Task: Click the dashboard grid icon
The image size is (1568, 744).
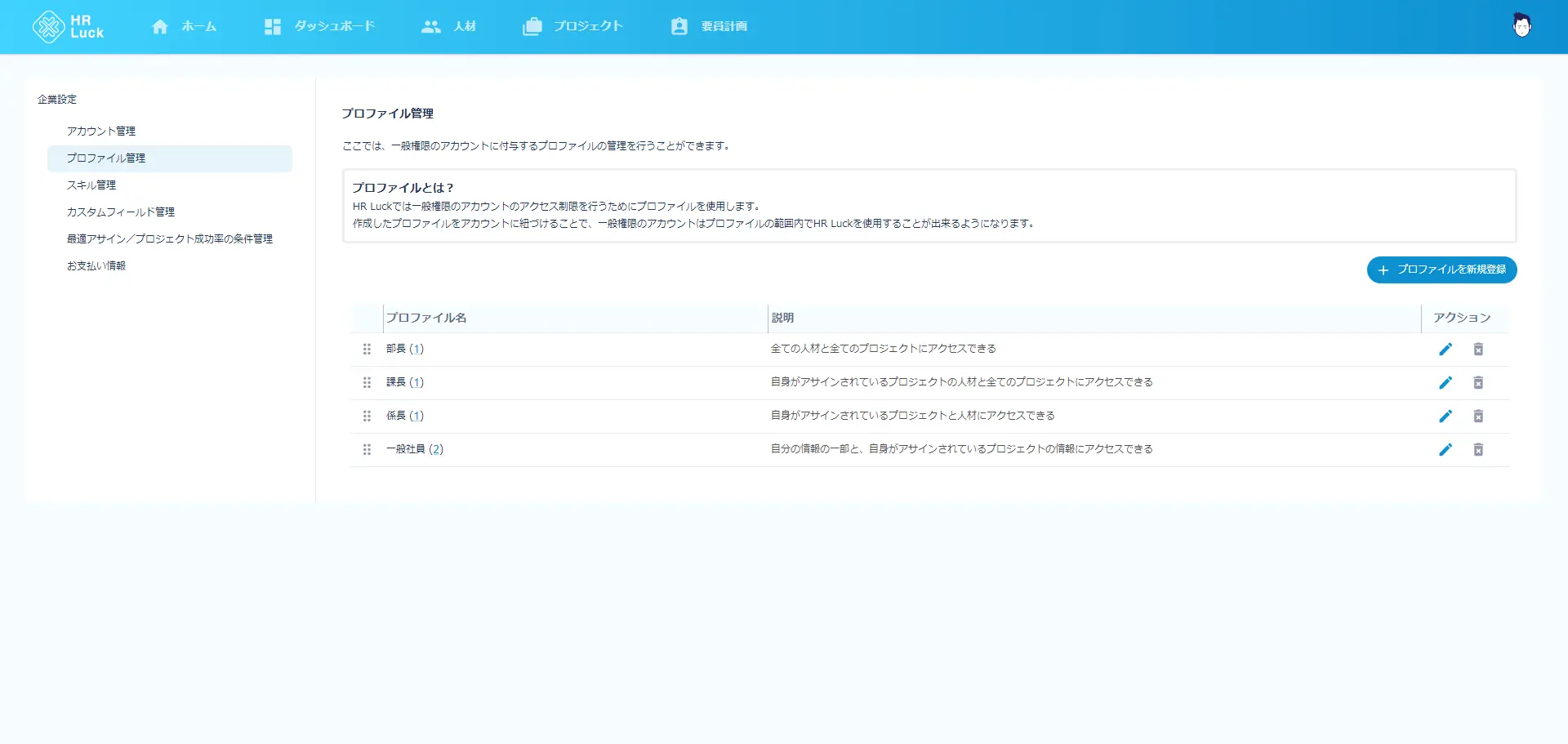Action: coord(273,27)
